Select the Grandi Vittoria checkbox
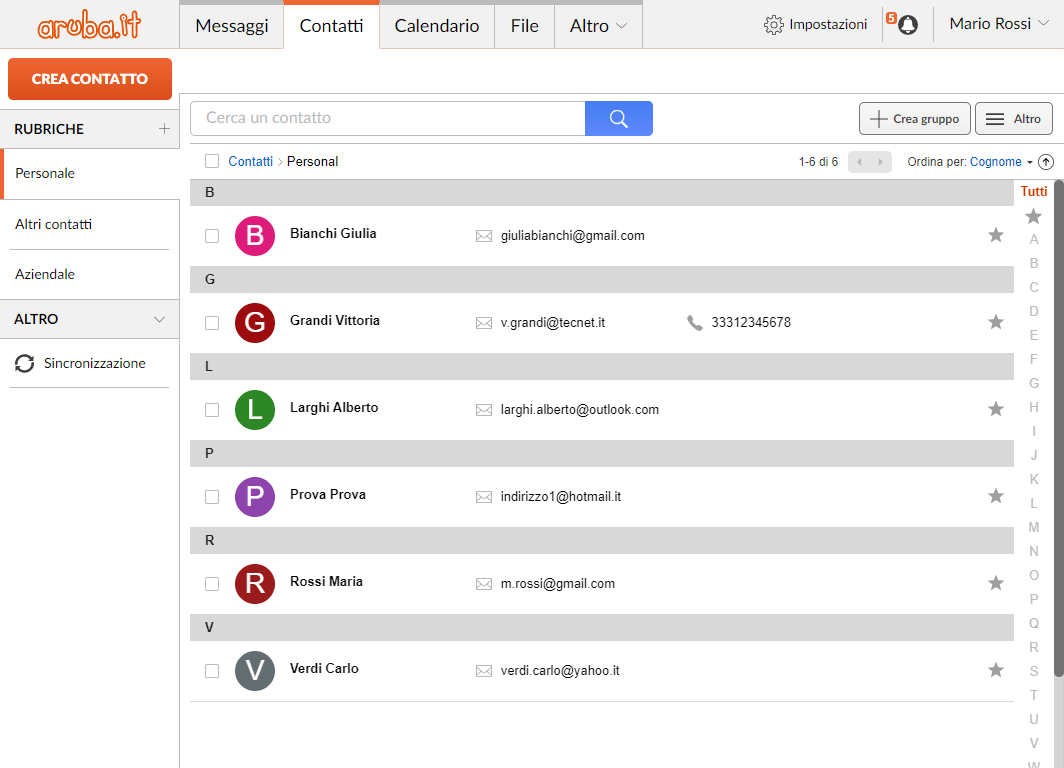This screenshot has width=1064, height=768. [212, 323]
